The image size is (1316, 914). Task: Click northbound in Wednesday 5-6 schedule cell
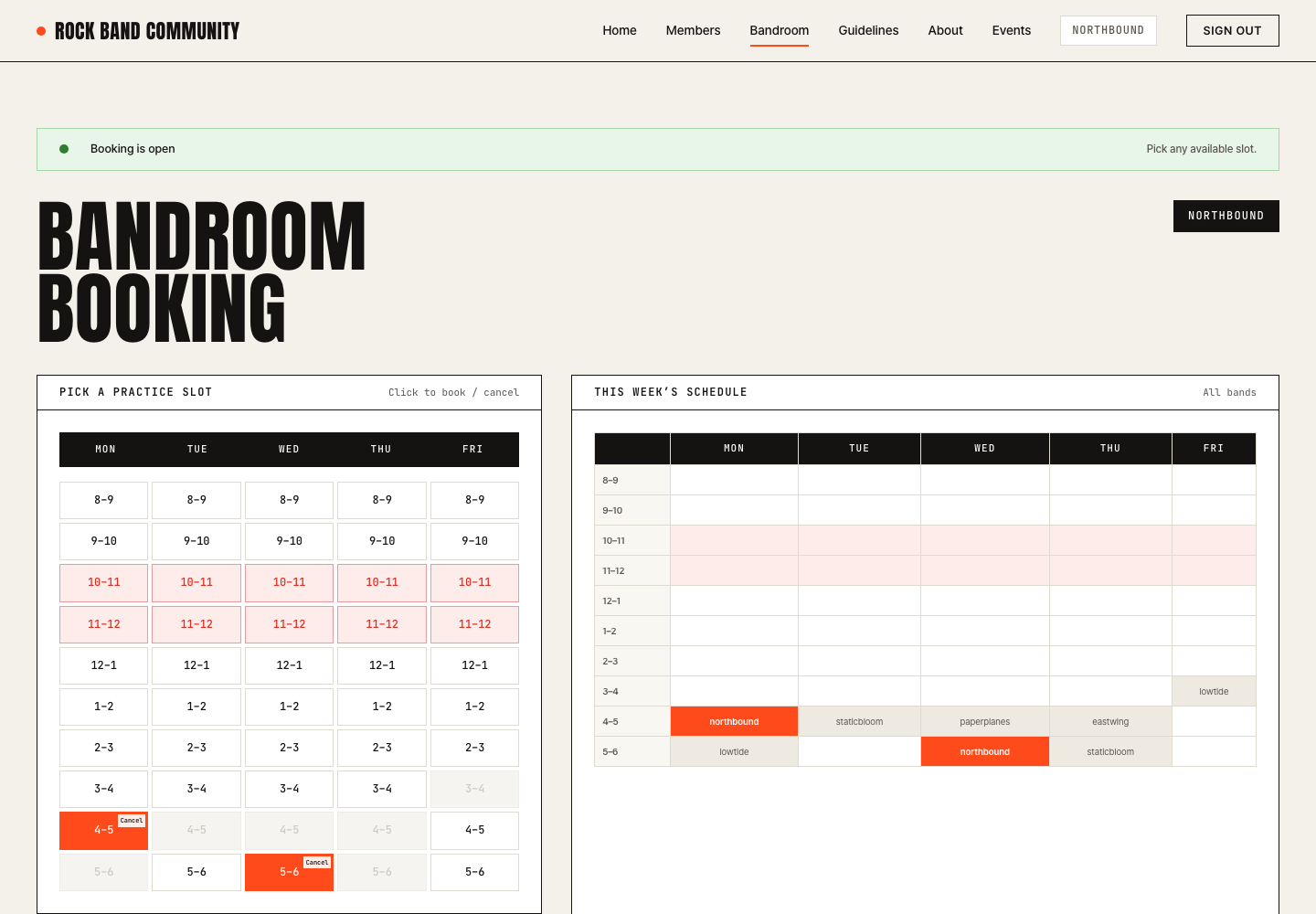[985, 752]
